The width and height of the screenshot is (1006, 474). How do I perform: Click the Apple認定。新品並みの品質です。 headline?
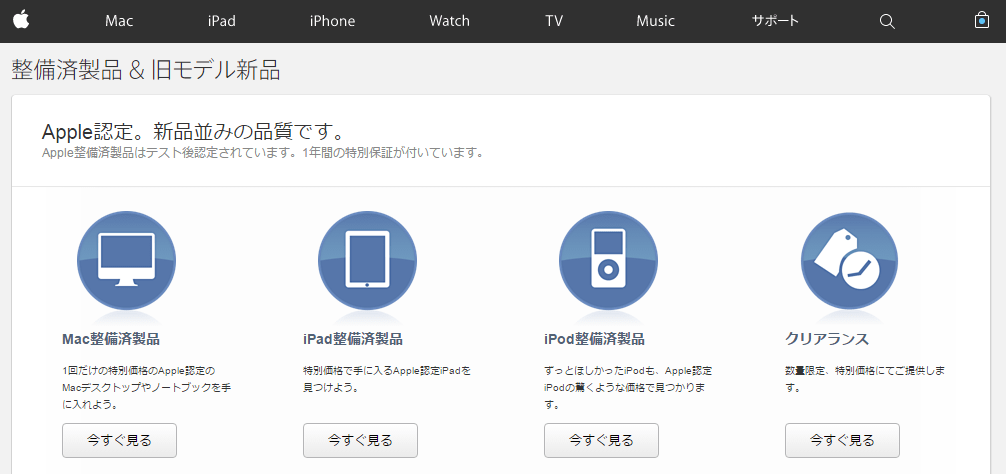pos(194,131)
